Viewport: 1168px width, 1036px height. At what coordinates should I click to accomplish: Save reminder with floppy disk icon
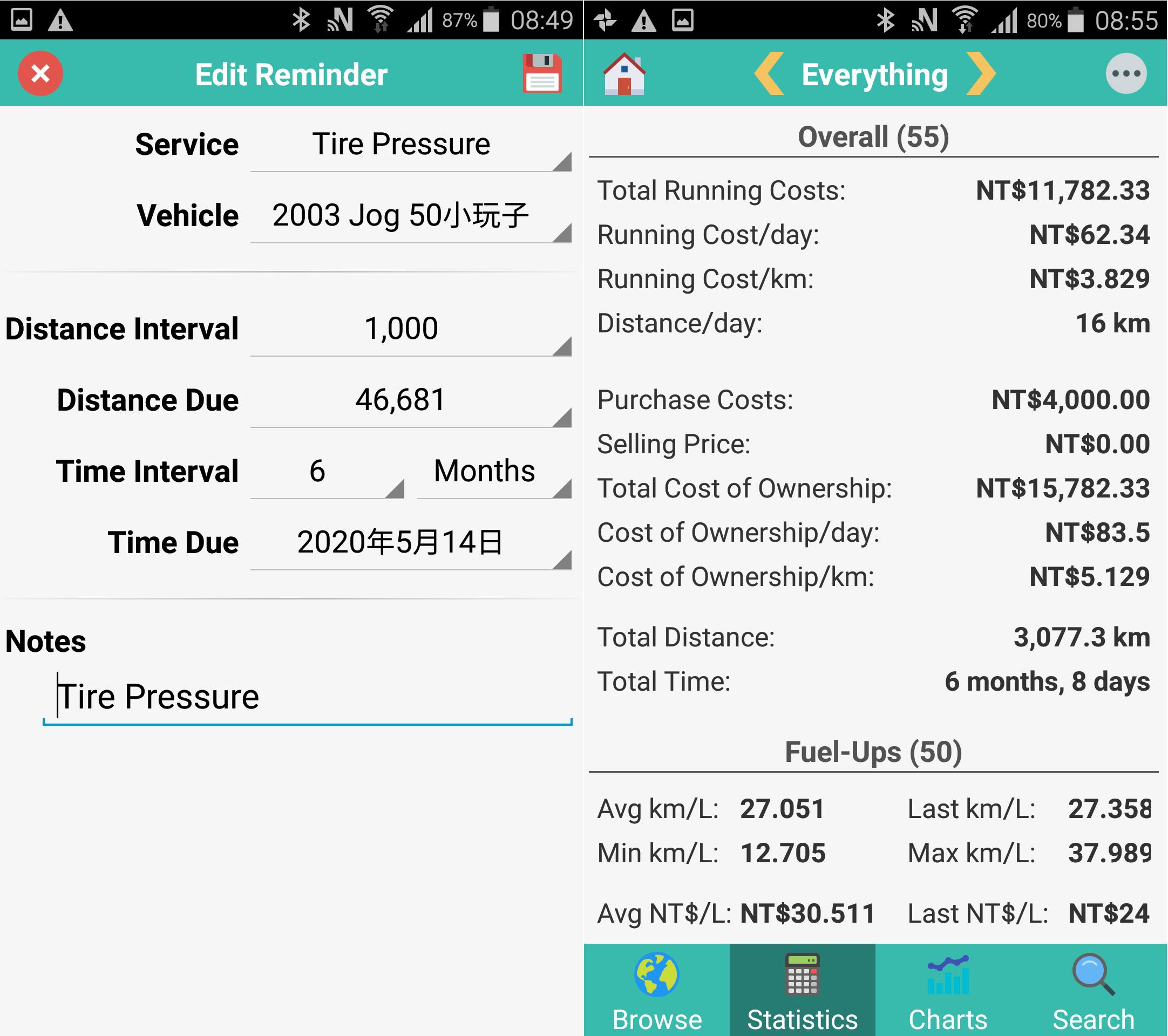[542, 74]
